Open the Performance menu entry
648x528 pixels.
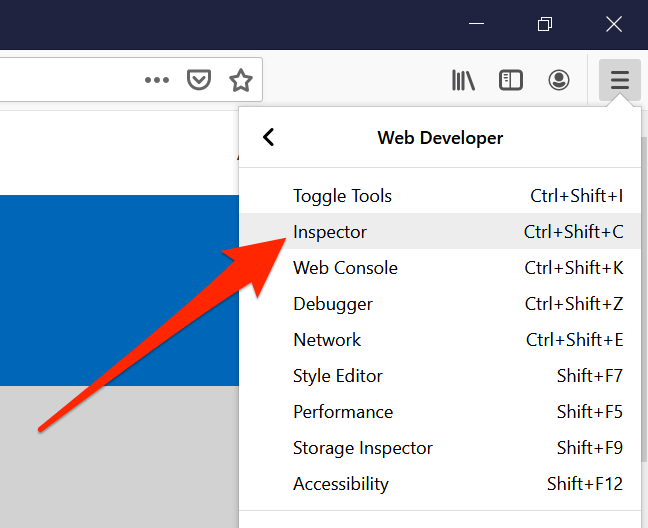343,412
